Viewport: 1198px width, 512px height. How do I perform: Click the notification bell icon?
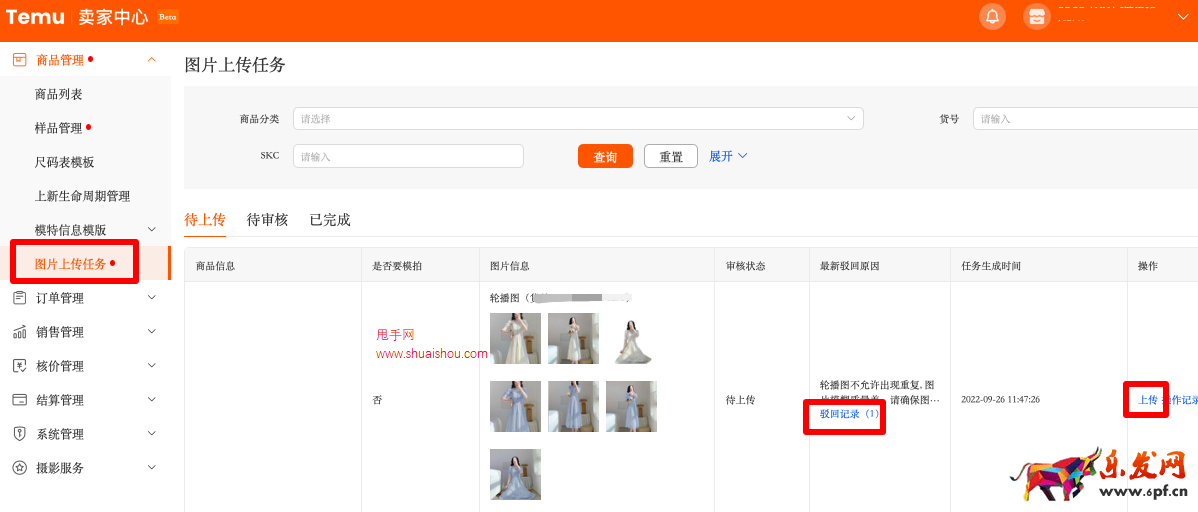(x=992, y=16)
